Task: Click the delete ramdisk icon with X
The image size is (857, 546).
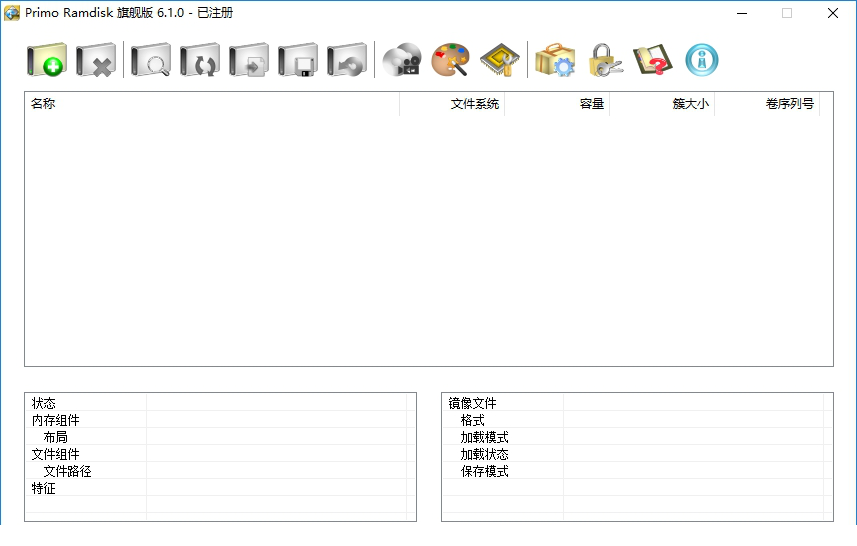Action: coord(96,60)
